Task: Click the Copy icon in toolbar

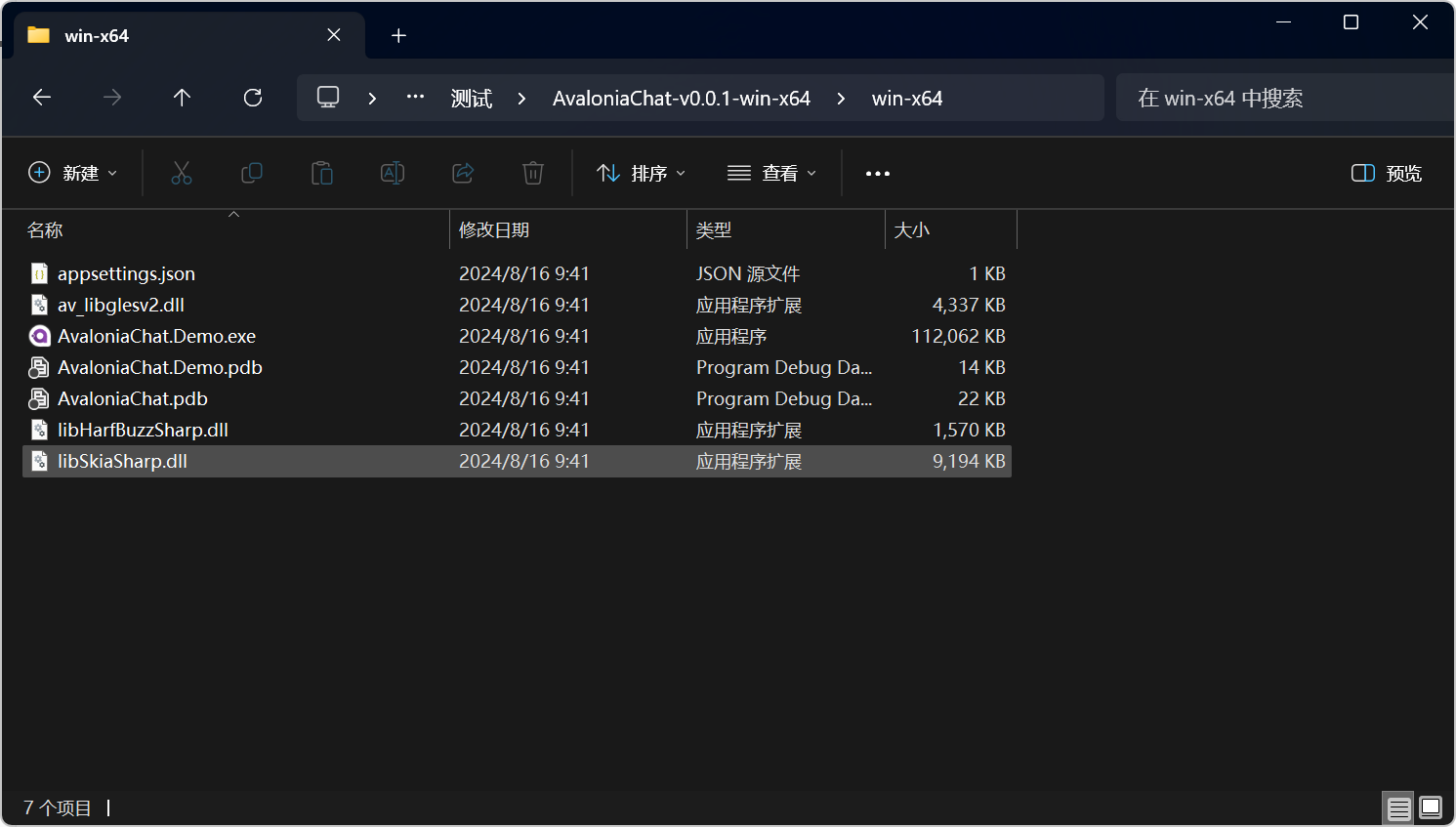Action: 252,174
